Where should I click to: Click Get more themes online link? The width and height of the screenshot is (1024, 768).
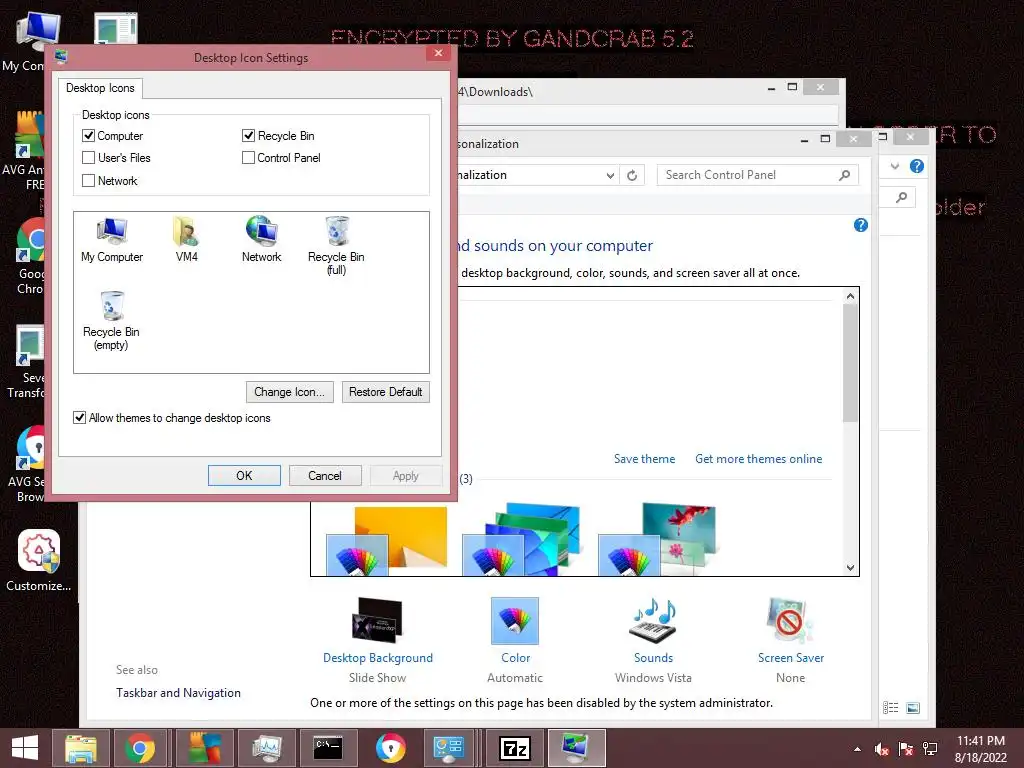point(758,458)
